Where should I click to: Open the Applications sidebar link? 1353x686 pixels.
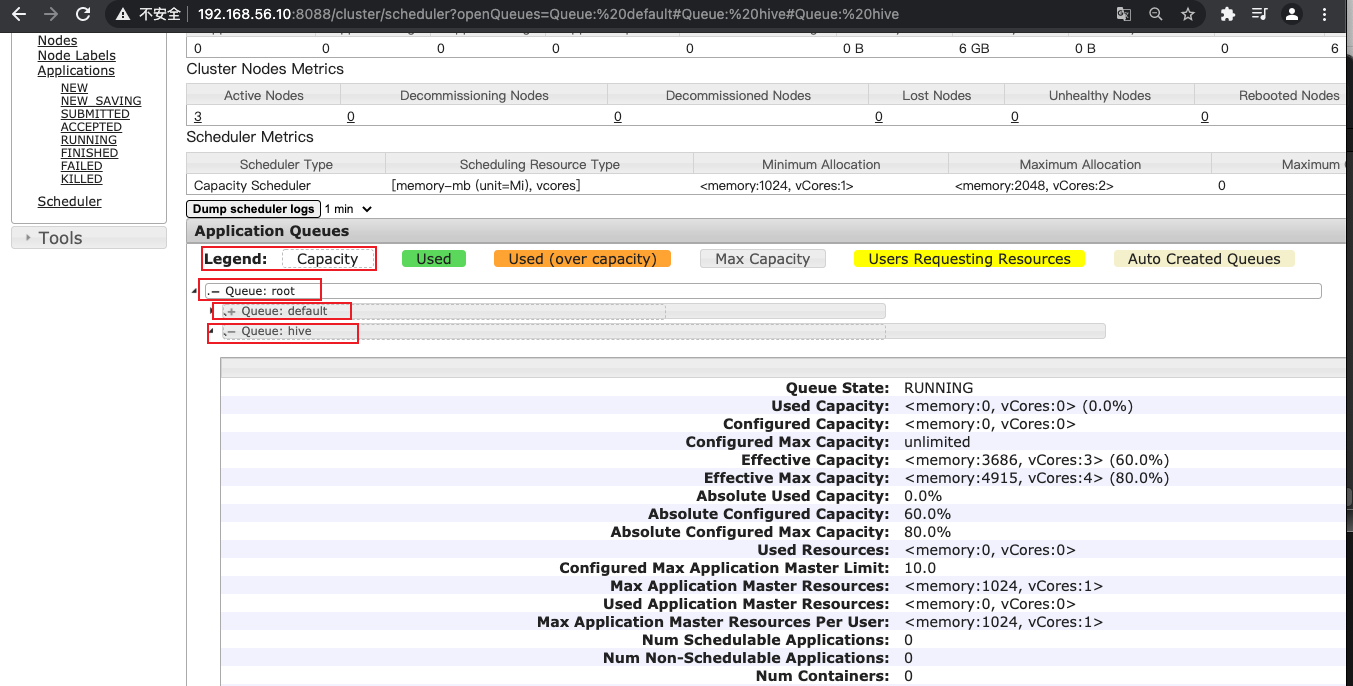(76, 71)
